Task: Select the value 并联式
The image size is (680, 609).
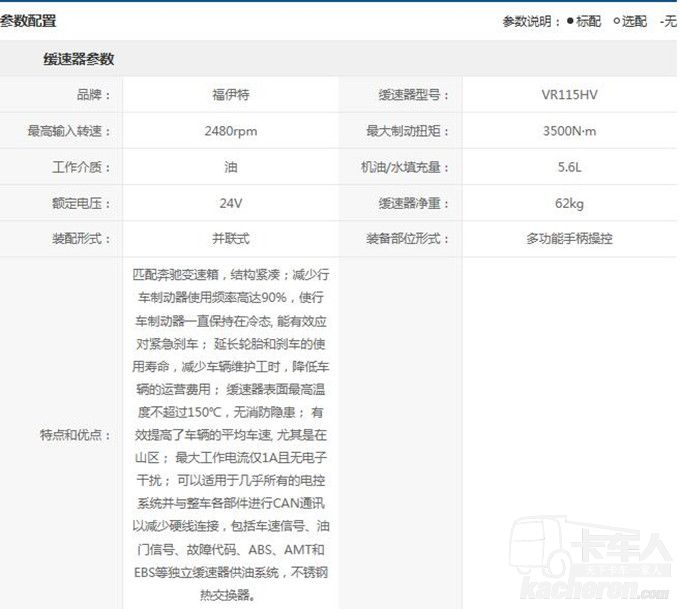Action: point(231,239)
